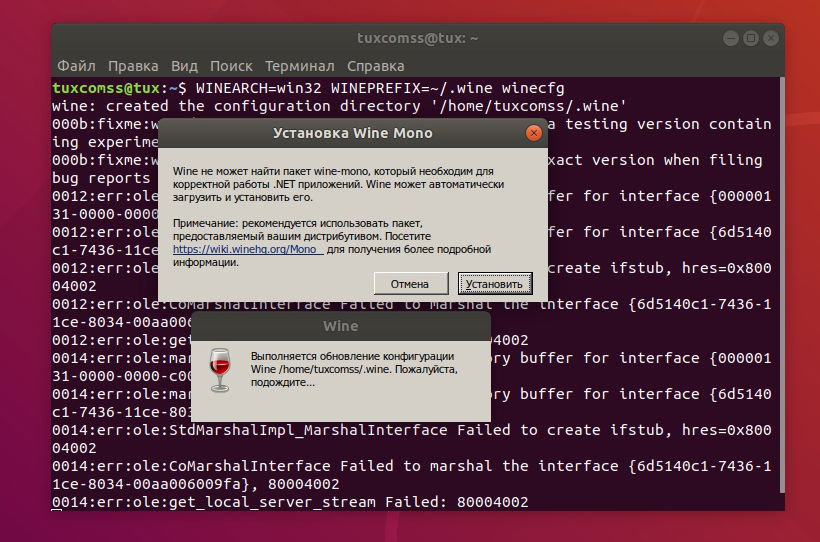Click the WINEARCH=win32 command text
Viewport: 820px width, 542px height.
(380, 88)
